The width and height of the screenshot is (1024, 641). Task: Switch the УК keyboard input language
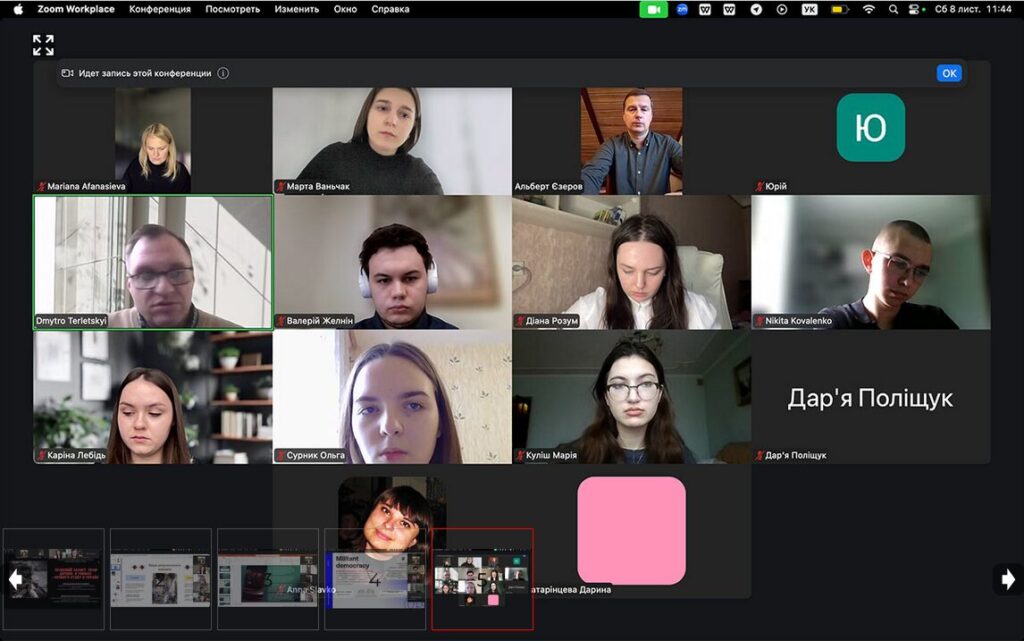tap(810, 9)
